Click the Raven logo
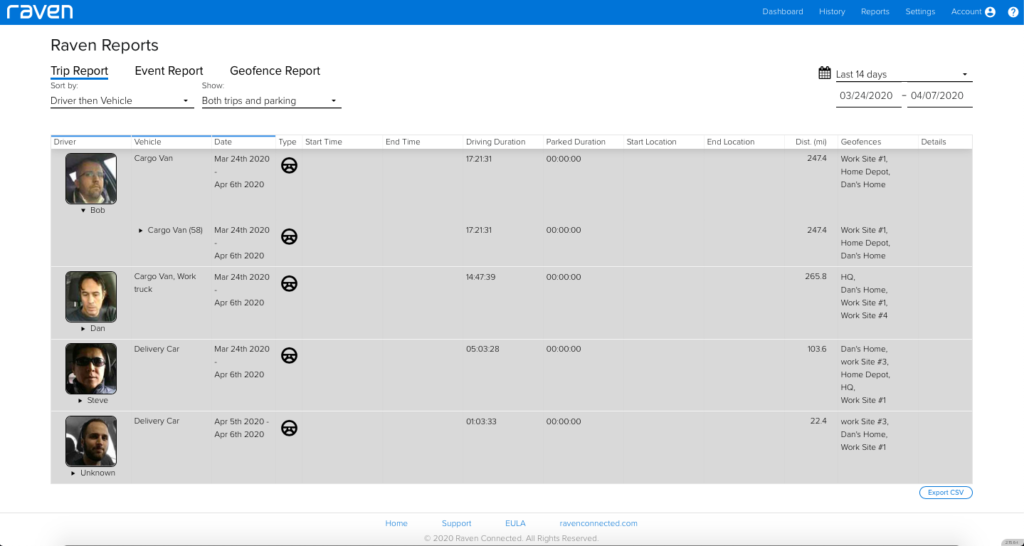This screenshot has width=1024, height=546. 40,12
